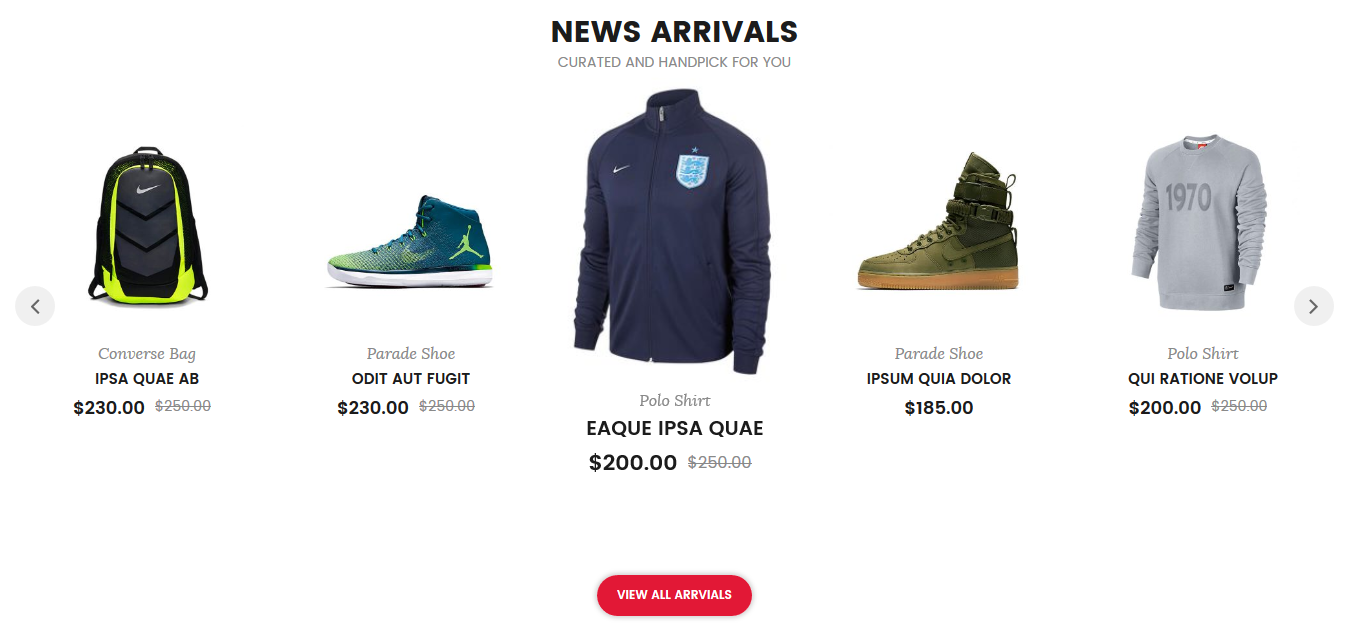Open ODIT AUT FUGIT product title
Image resolution: width=1347 pixels, height=632 pixels.
pyautogui.click(x=411, y=379)
